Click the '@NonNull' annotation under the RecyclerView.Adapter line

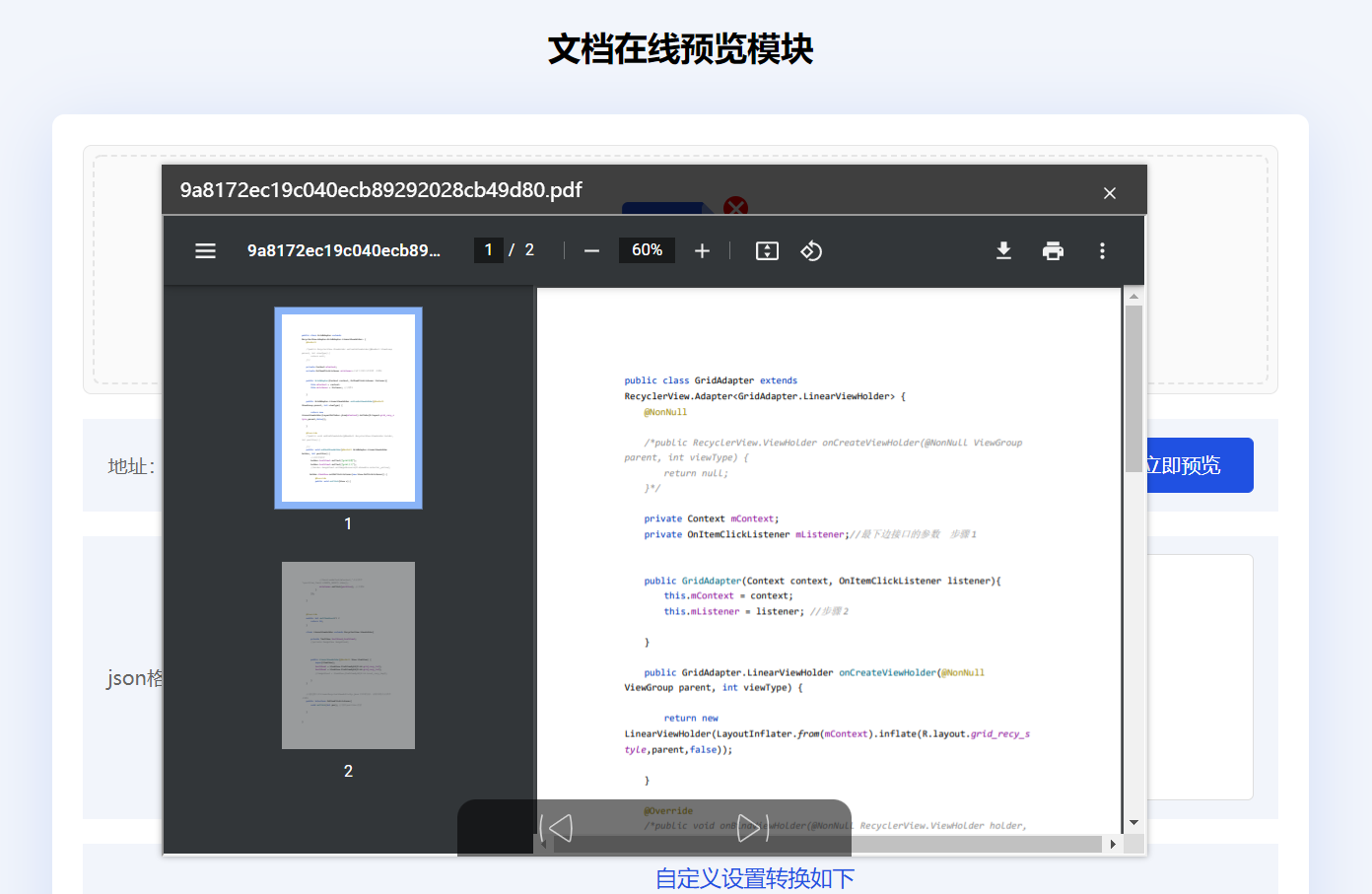[665, 412]
